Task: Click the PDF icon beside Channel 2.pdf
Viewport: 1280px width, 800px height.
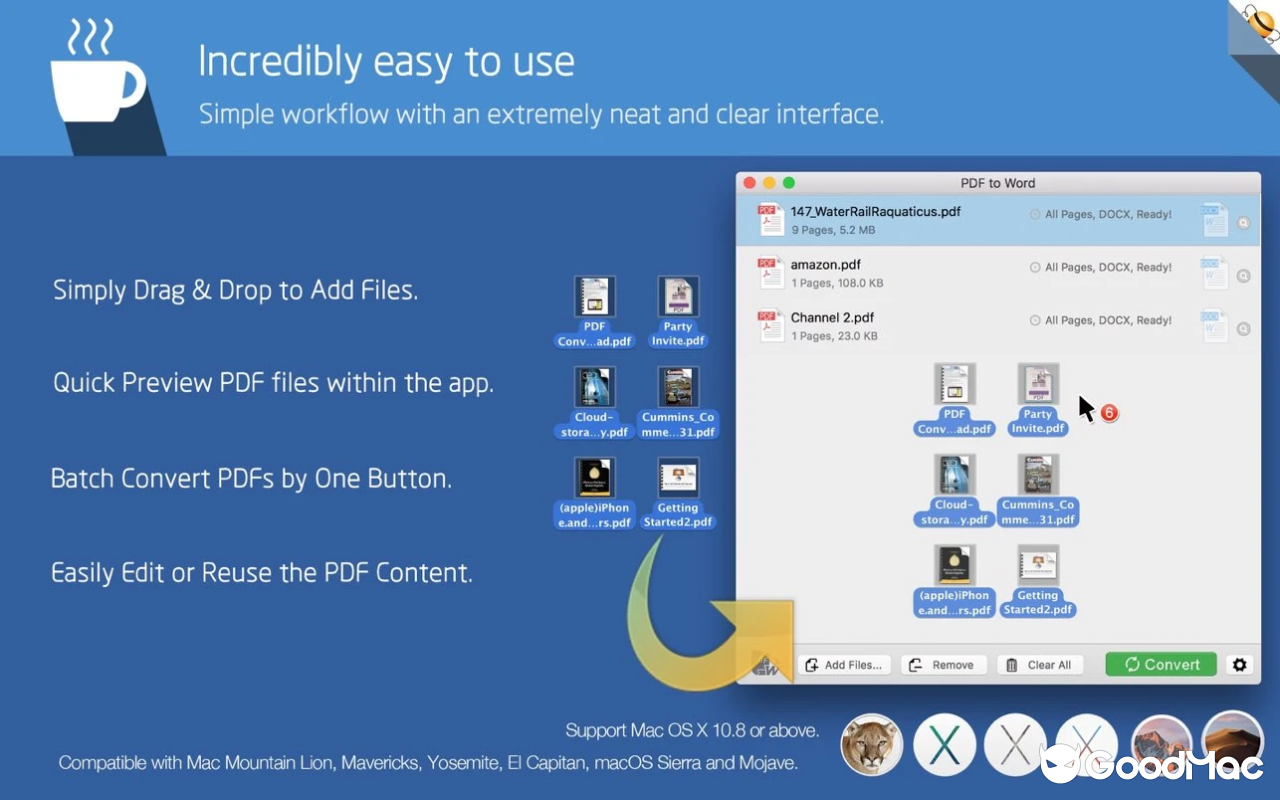Action: pos(771,326)
